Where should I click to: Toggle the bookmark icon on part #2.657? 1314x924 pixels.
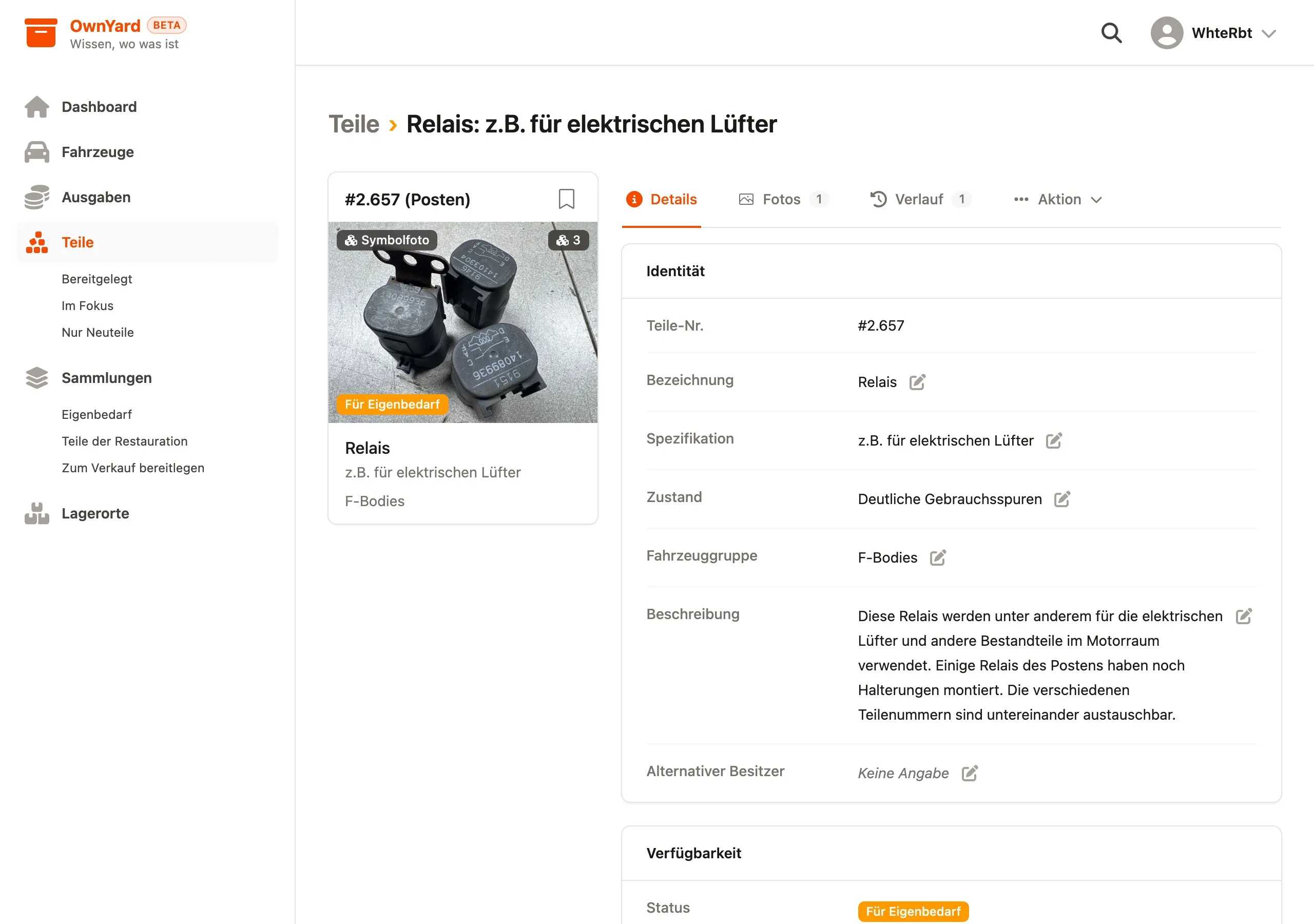point(566,199)
